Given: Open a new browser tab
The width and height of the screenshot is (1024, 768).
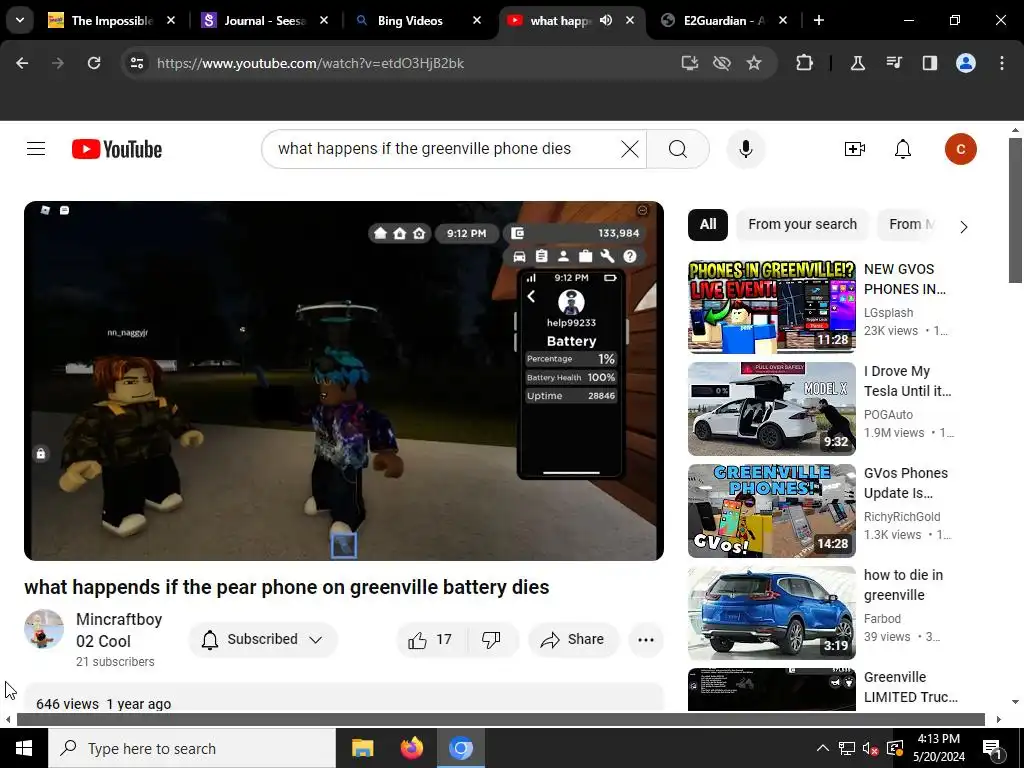Looking at the screenshot, I should [819, 20].
